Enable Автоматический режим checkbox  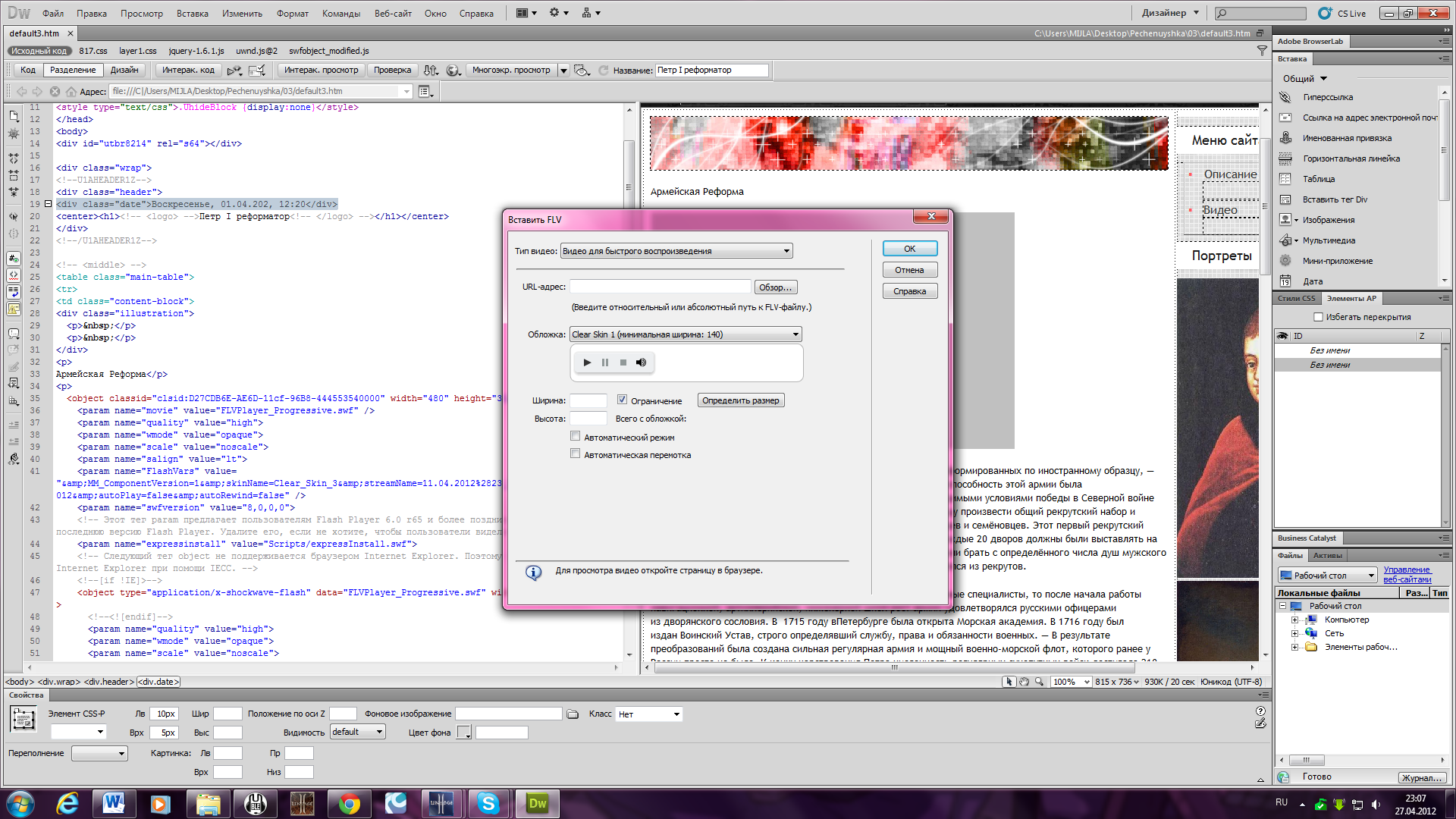click(576, 437)
